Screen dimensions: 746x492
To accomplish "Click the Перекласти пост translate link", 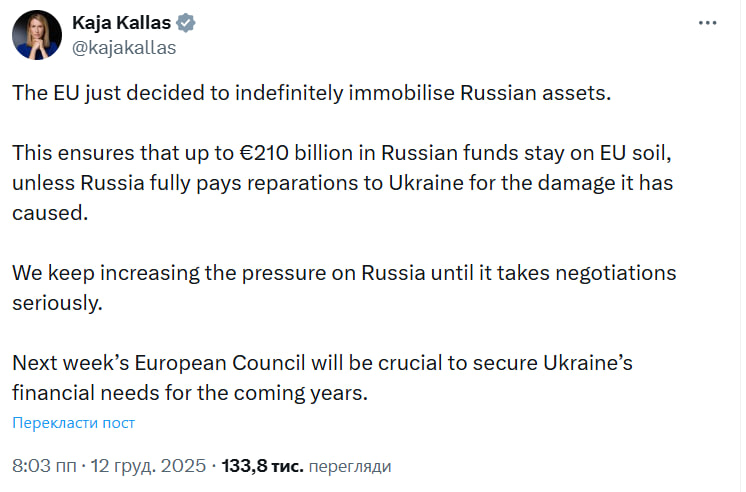I will [73, 423].
